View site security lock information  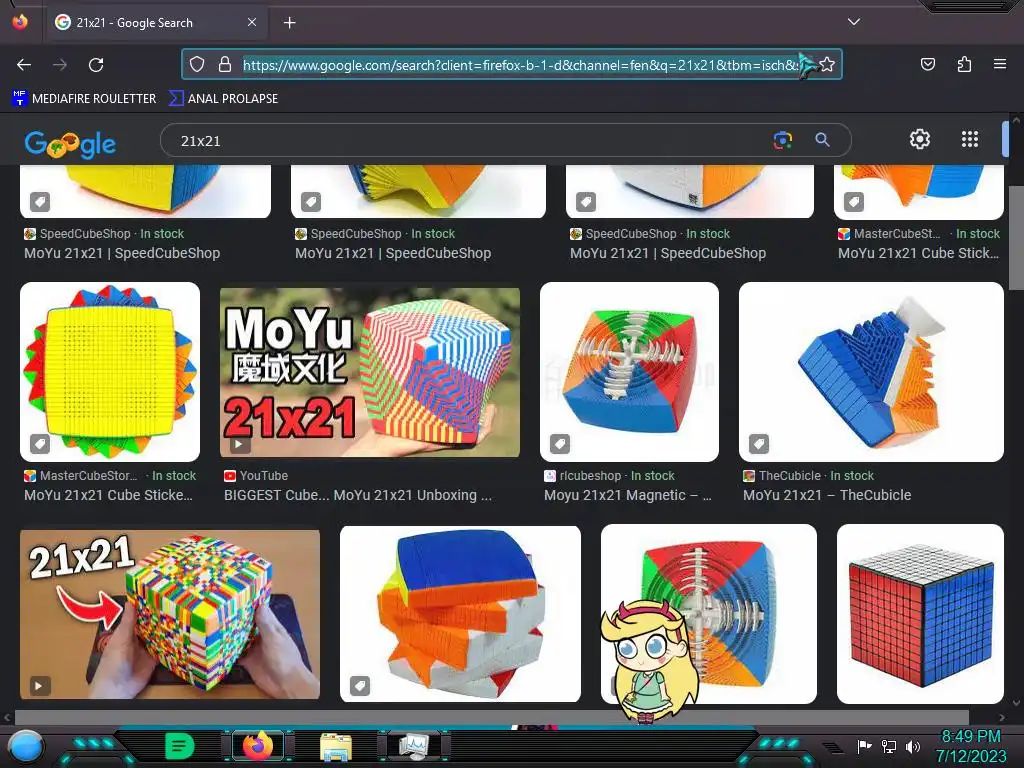(x=225, y=64)
